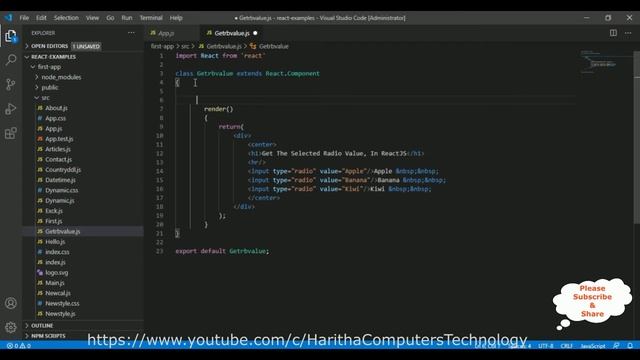Open the View menu
This screenshot has width=640, height=360.
tap(92, 18)
